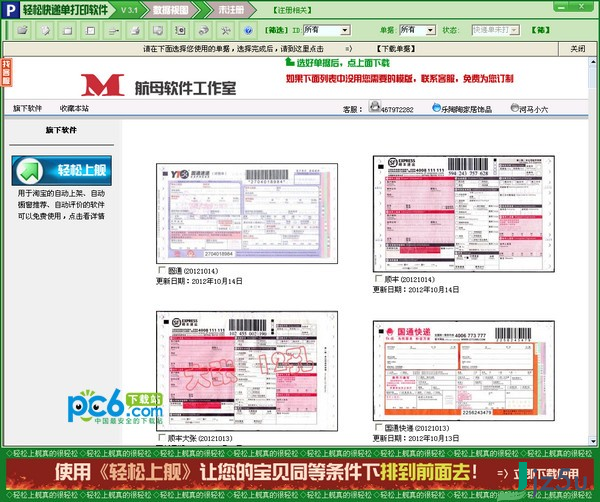Click 立即下载使用 in the bottom banner

pyautogui.click(x=545, y=474)
